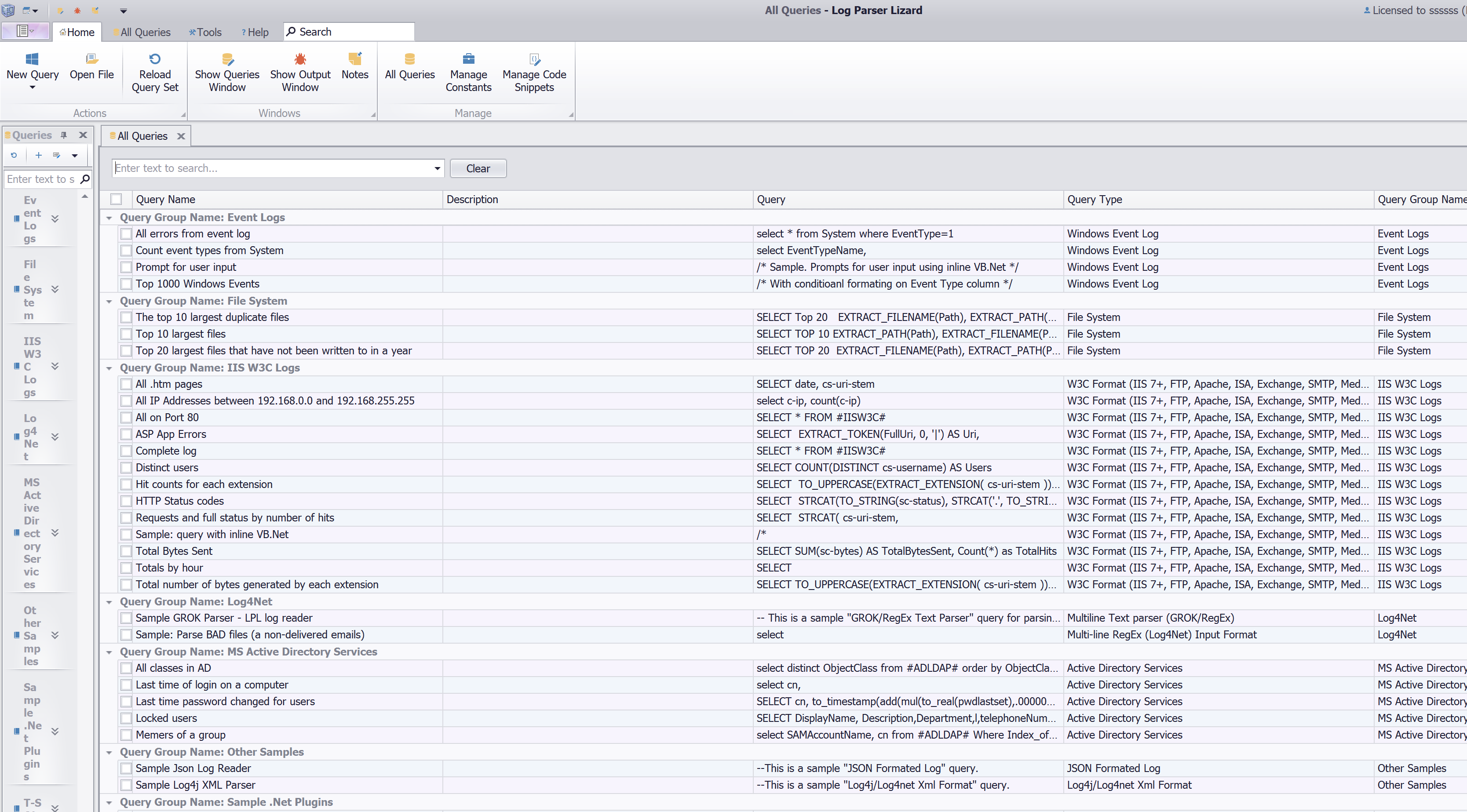Check the 'All errors from event log' checkbox
Screen dimensions: 1467x812
(x=126, y=233)
